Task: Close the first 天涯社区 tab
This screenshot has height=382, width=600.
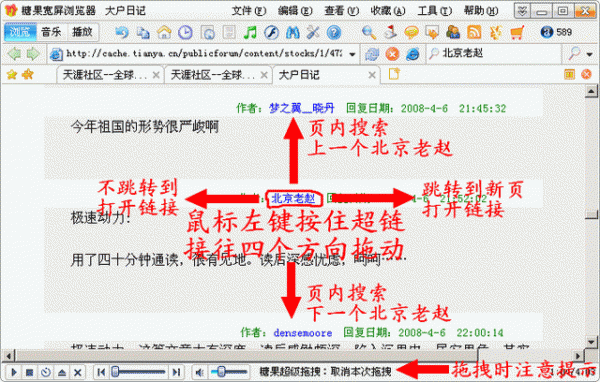Action: 156,75
